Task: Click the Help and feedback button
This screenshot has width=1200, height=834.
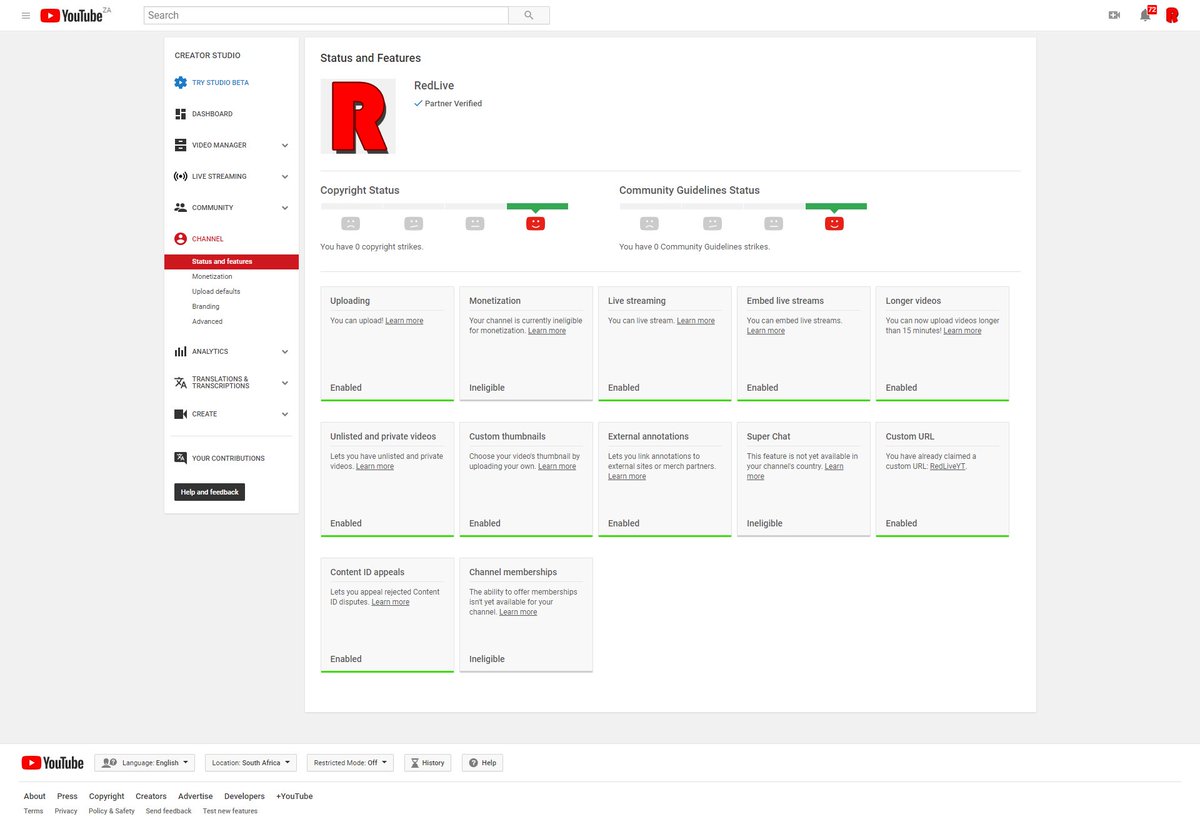Action: click(x=210, y=492)
